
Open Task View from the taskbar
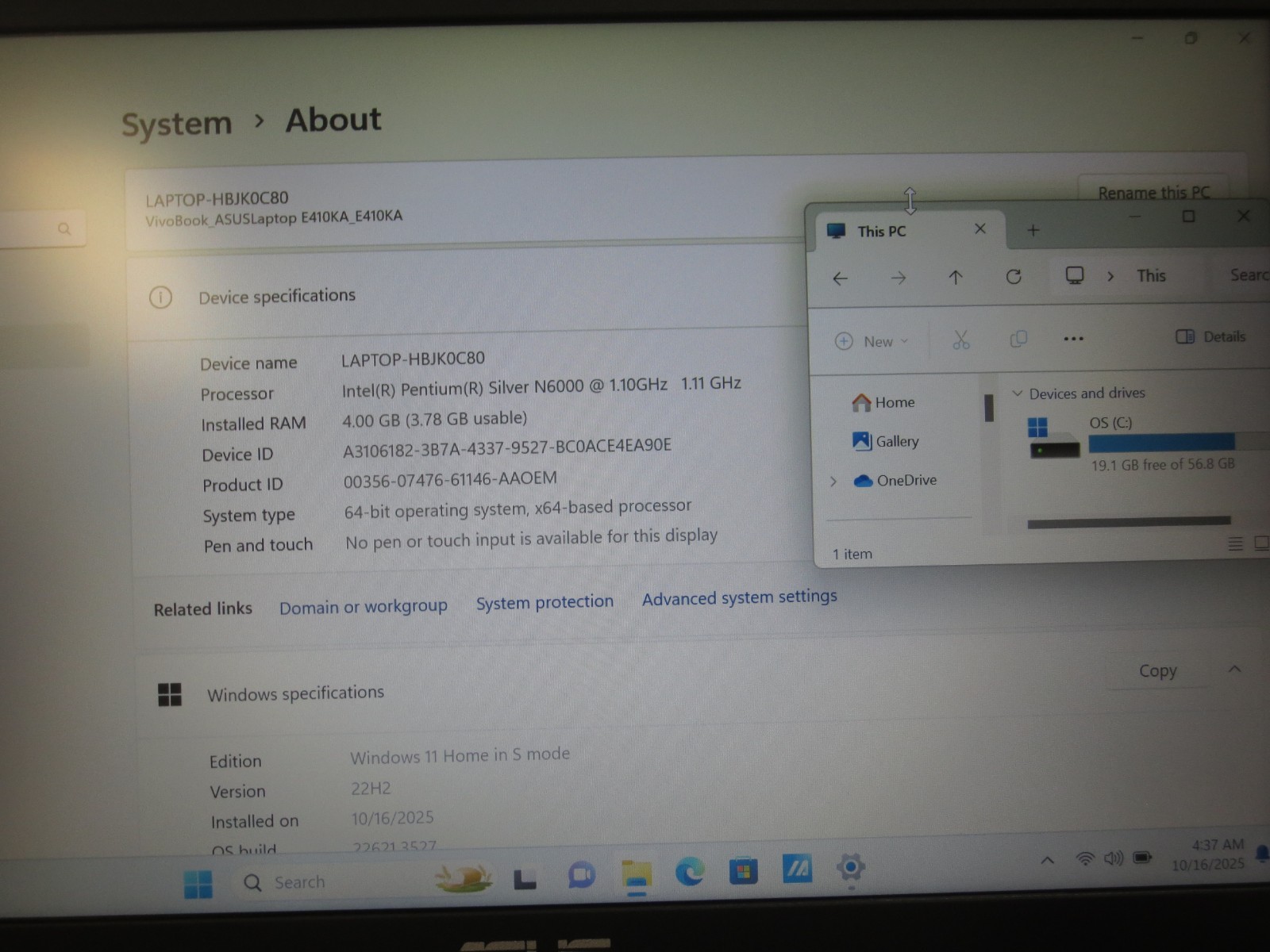click(525, 877)
